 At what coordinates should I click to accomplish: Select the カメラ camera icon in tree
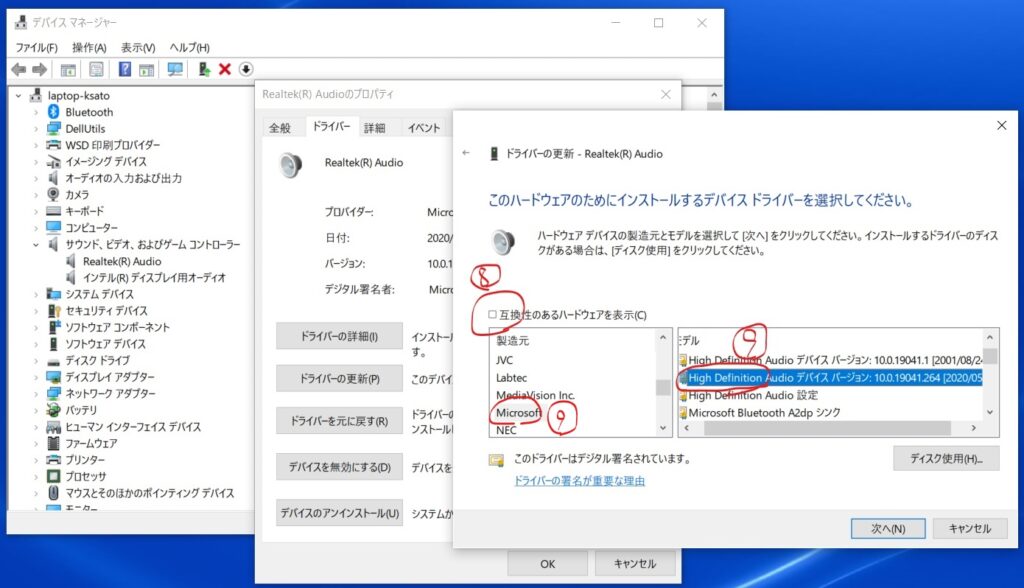(54, 195)
